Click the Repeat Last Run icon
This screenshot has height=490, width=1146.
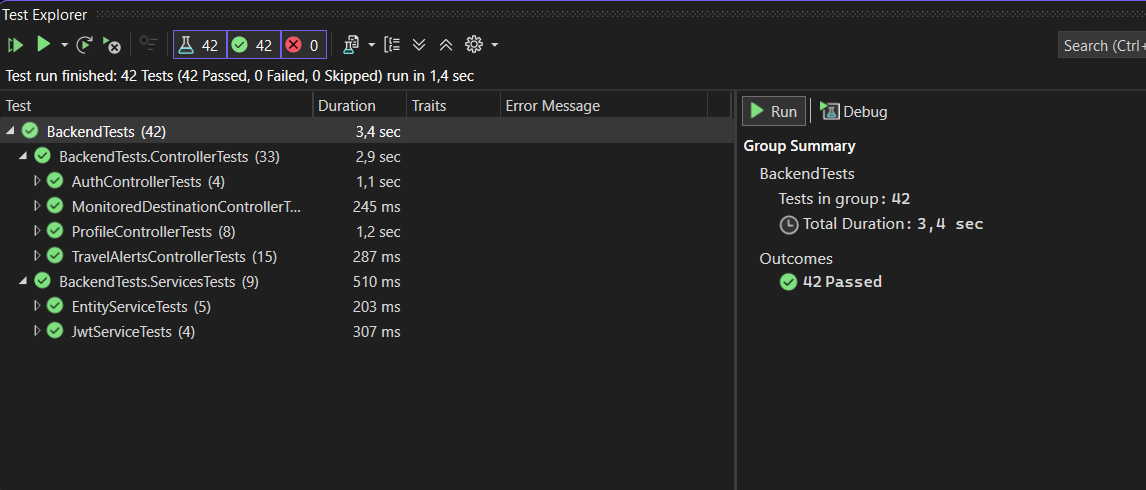tap(86, 45)
